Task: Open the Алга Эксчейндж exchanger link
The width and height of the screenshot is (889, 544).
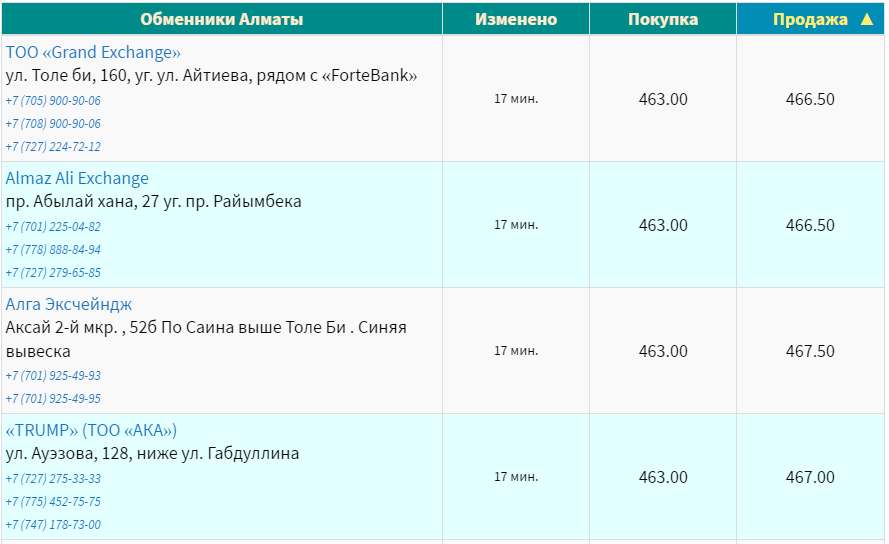Action: click(69, 304)
